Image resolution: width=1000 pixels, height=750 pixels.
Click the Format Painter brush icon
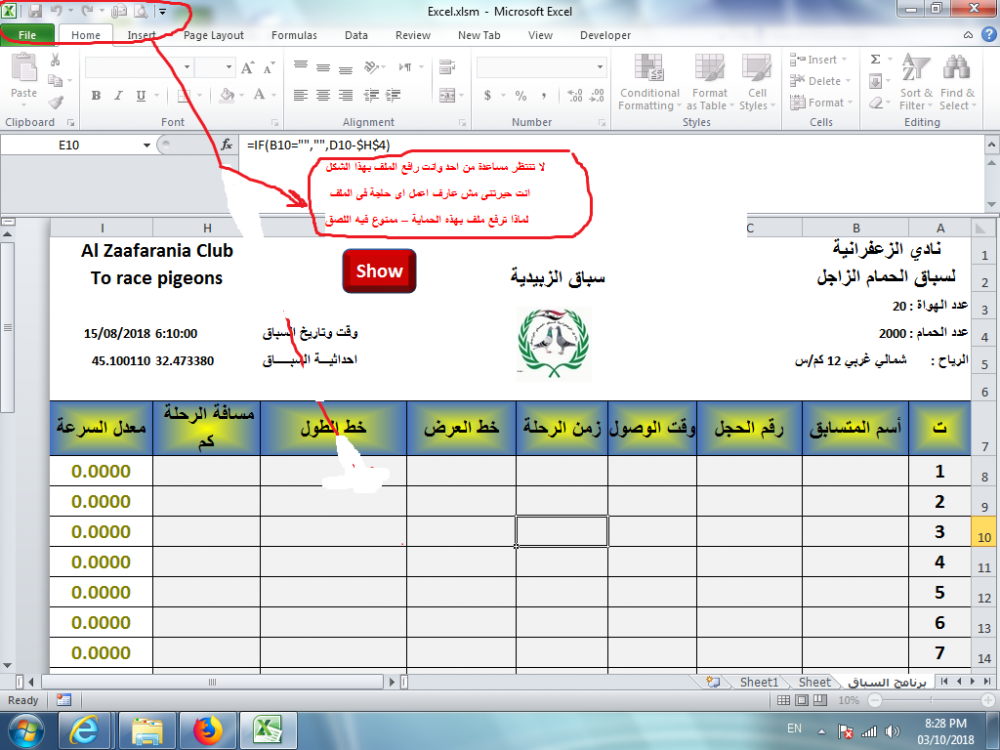[55, 101]
